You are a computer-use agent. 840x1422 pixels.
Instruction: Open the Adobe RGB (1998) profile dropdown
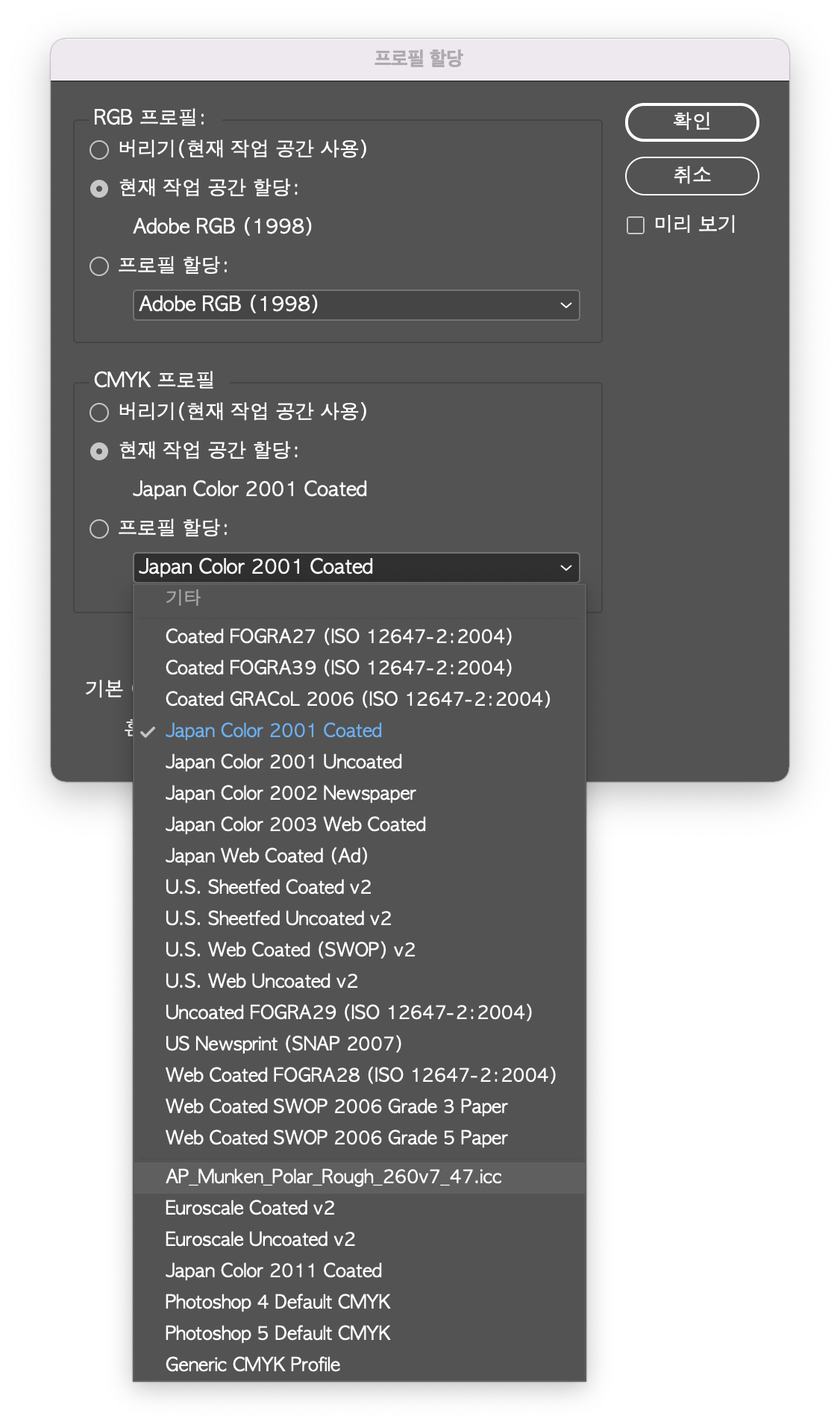[x=357, y=305]
